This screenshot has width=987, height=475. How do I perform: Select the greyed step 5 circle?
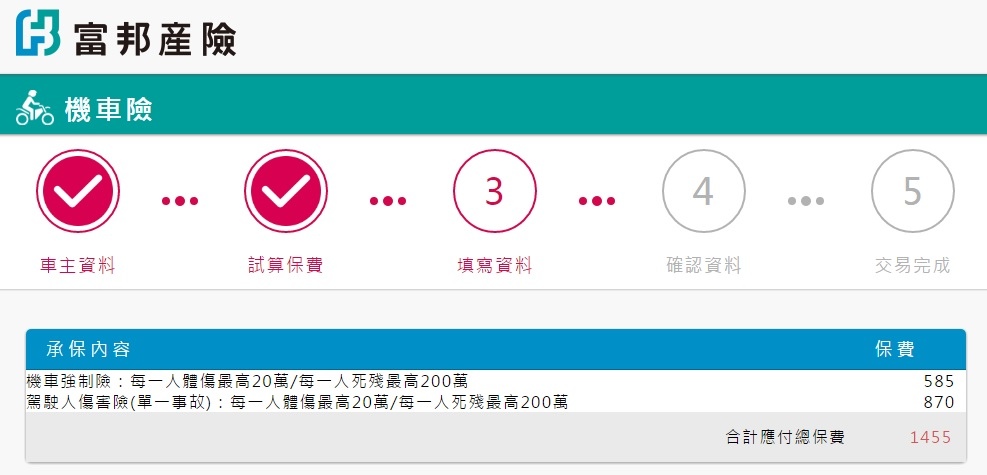pos(913,191)
